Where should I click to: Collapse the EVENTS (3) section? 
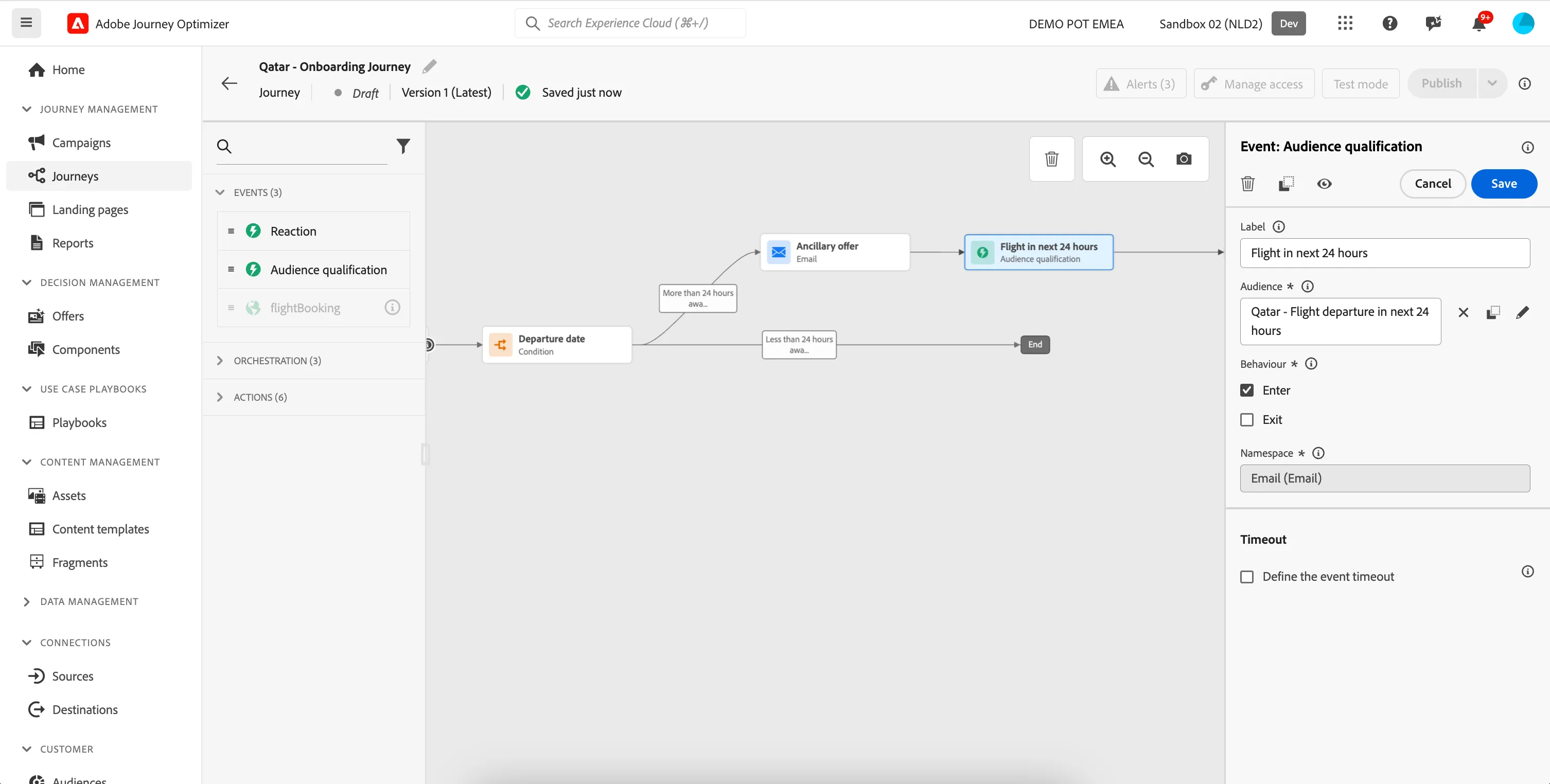[220, 192]
